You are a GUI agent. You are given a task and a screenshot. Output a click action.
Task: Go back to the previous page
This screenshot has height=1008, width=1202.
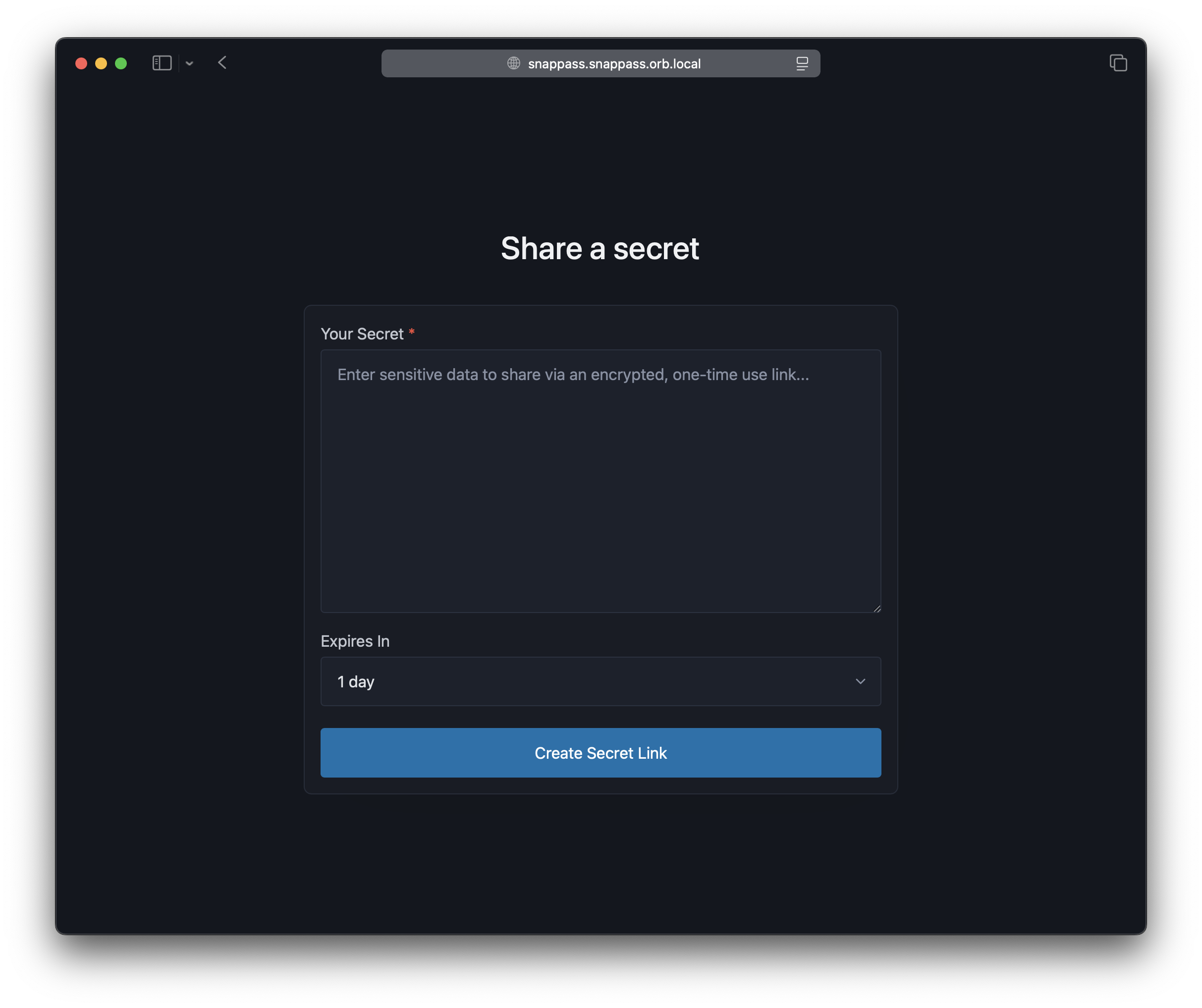tap(222, 62)
